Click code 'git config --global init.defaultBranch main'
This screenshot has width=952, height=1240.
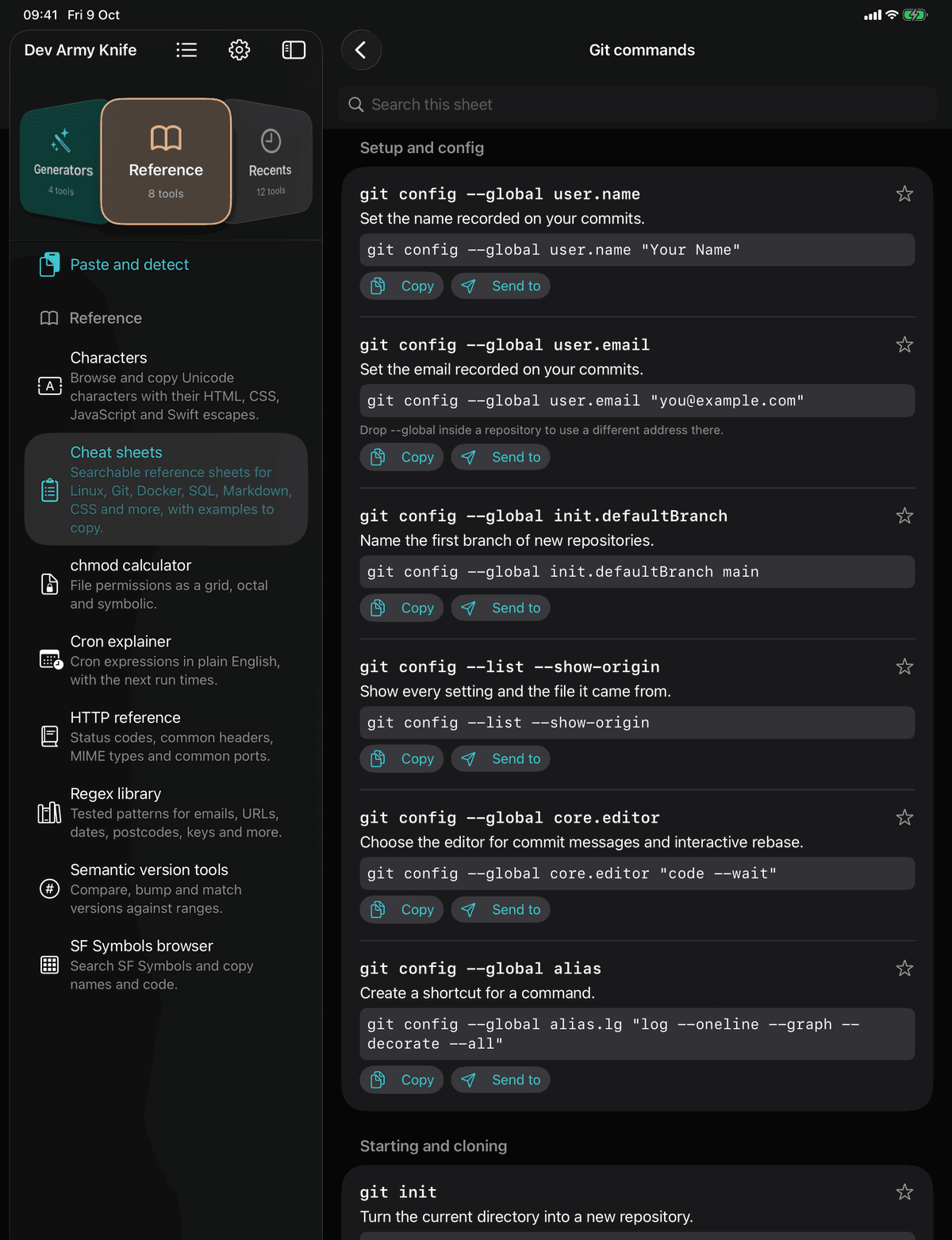637,572
